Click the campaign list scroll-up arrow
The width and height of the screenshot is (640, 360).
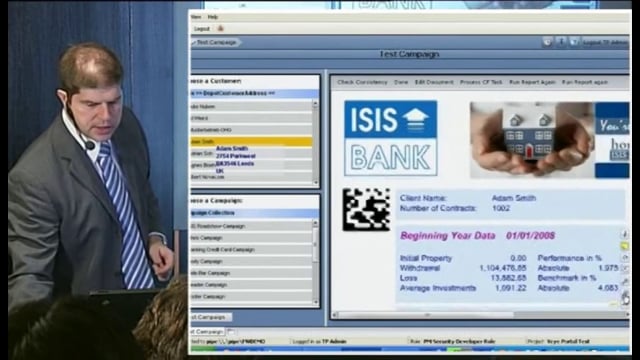(x=315, y=224)
